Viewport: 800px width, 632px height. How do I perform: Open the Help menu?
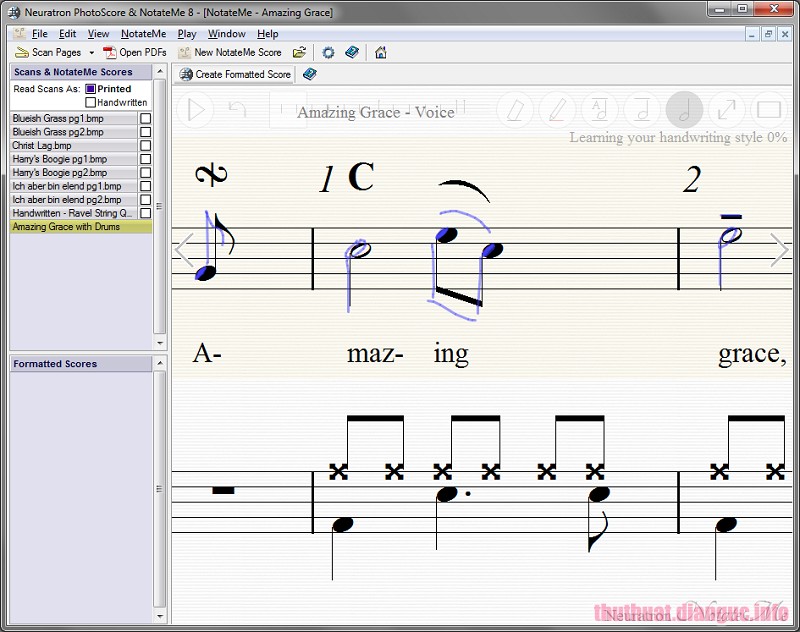267,34
